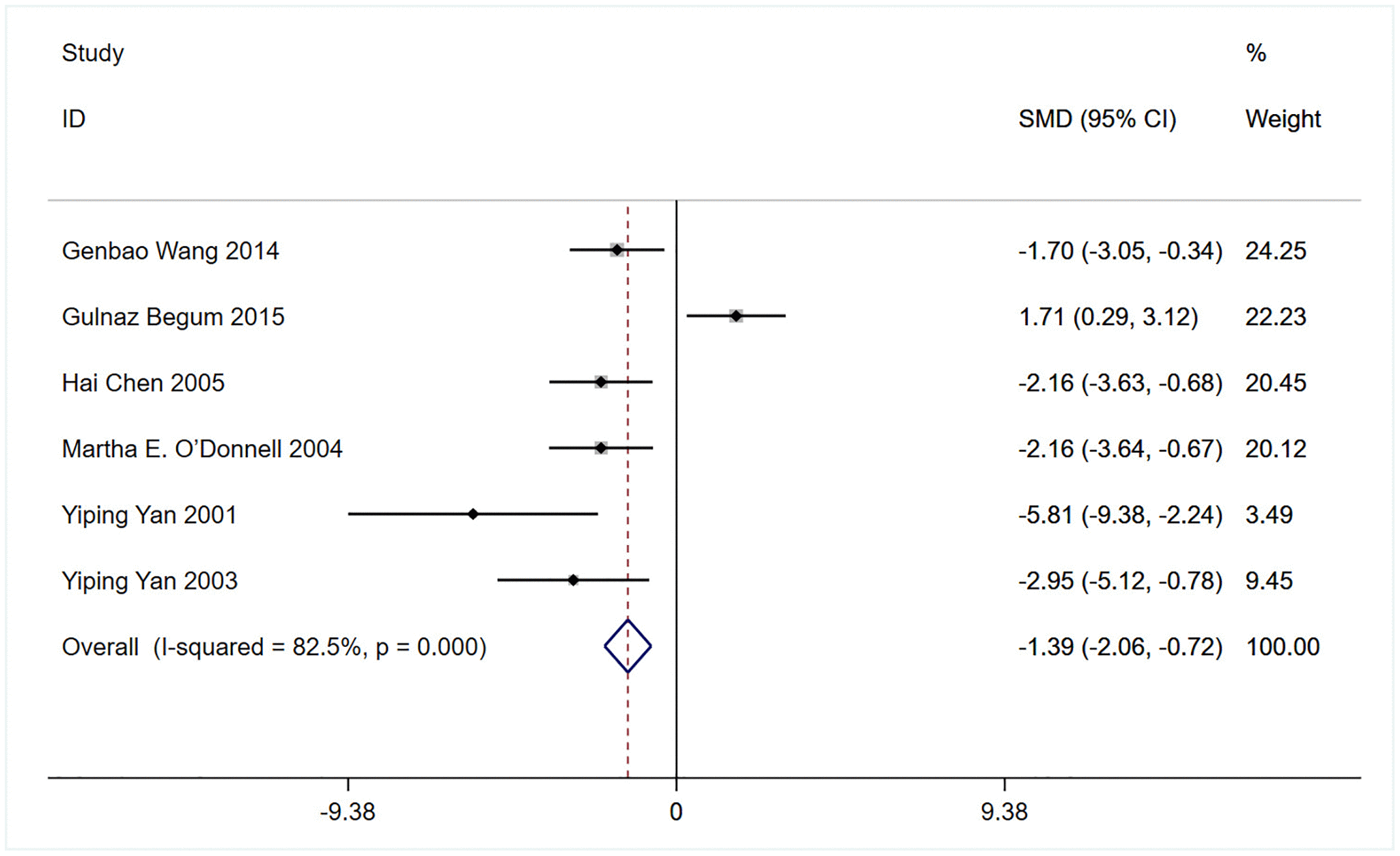1400x856 pixels.
Task: Click the Martha E. O'Donnell point estimate marker
Action: [600, 448]
